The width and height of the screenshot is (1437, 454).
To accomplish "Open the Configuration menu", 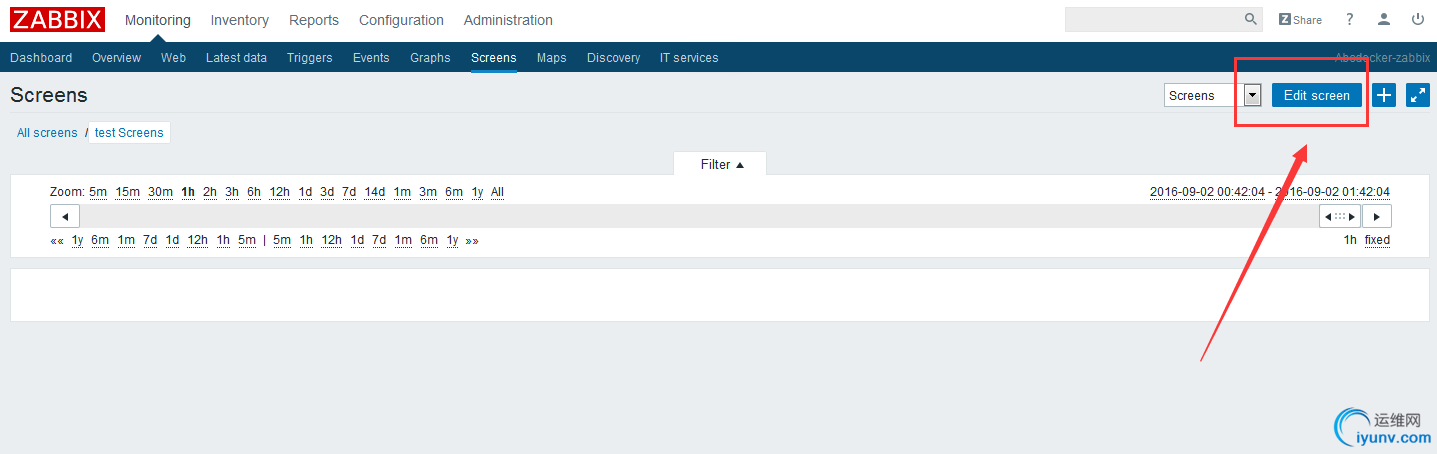I will pos(401,20).
